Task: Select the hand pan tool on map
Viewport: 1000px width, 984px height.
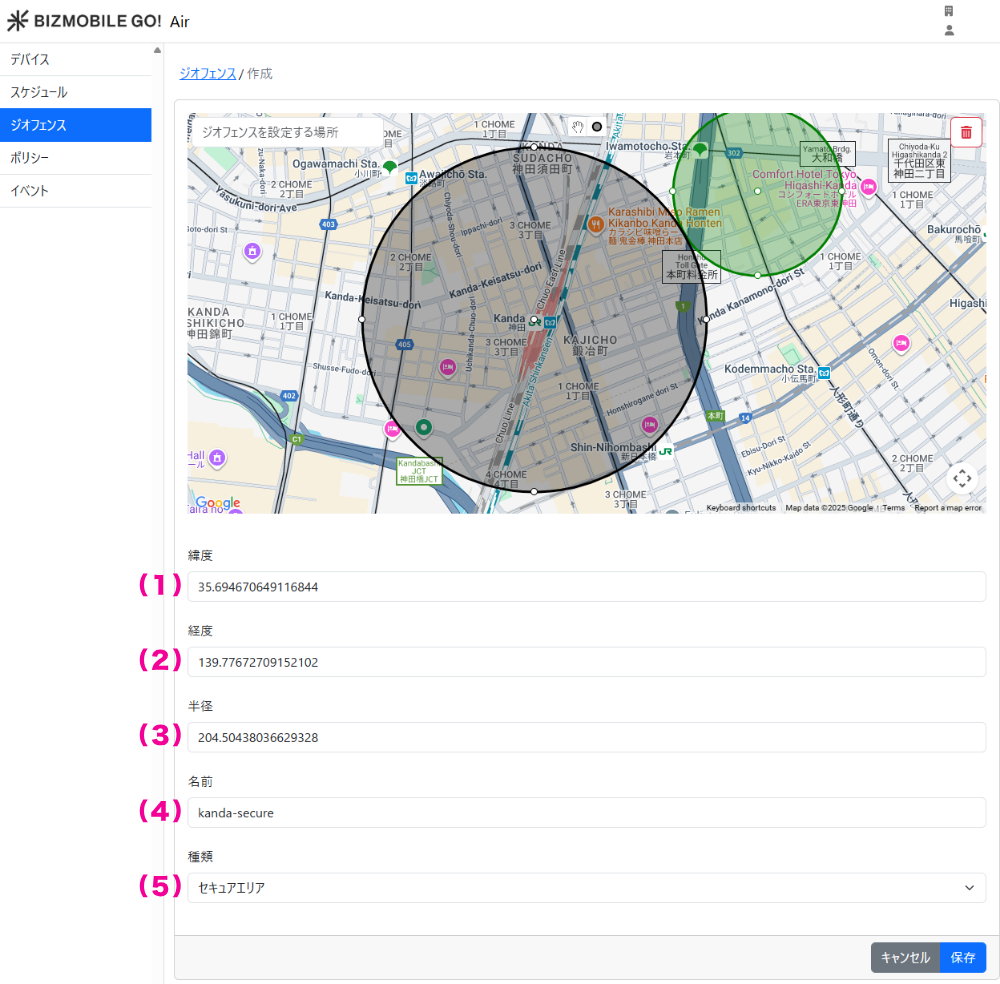Action: click(x=577, y=126)
